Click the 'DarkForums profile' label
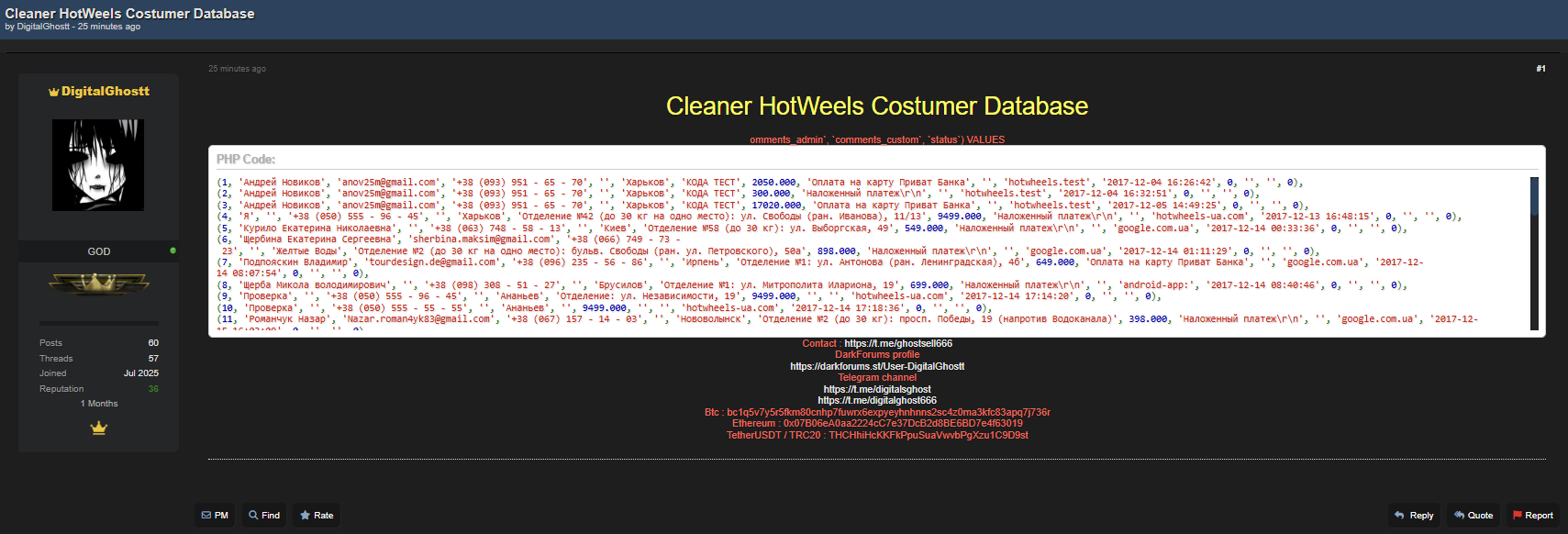This screenshot has height=534, width=1568. pyautogui.click(x=877, y=354)
